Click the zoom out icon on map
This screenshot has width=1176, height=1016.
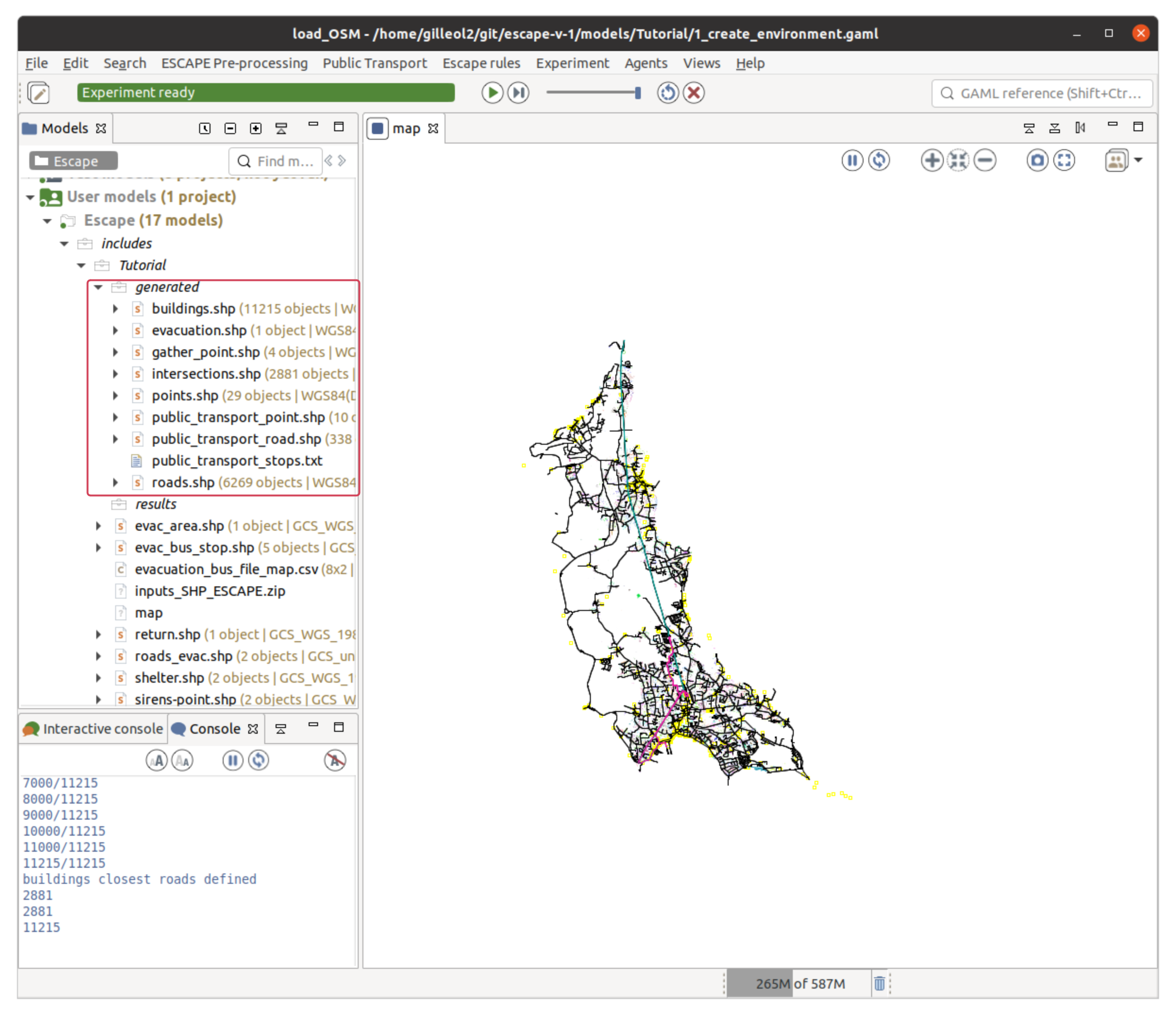coord(985,160)
